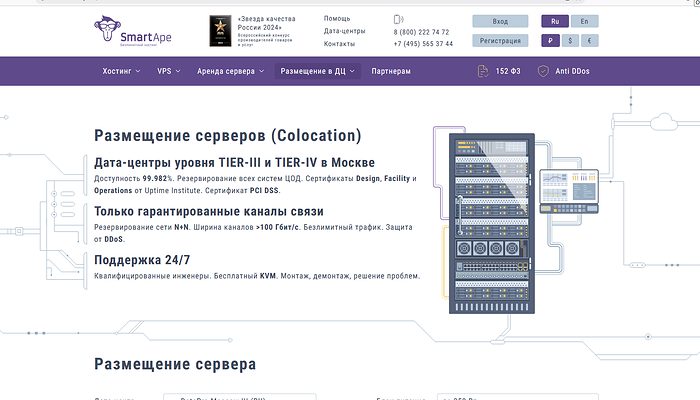This screenshot has width=700, height=400.
Task: Click heading Поддержка 24/7
Action: point(142,260)
